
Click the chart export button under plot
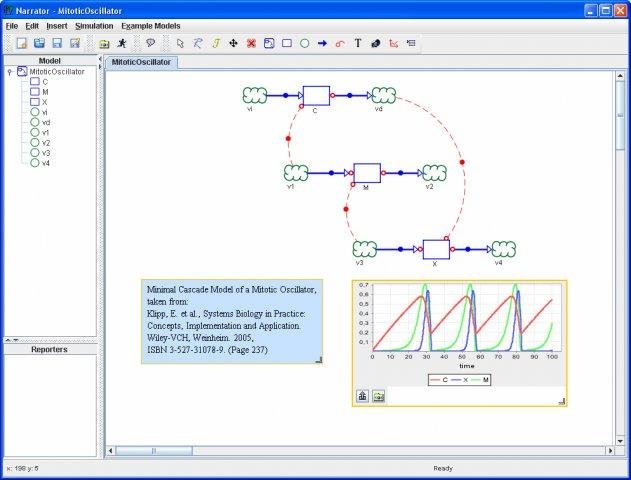pyautogui.click(x=362, y=396)
